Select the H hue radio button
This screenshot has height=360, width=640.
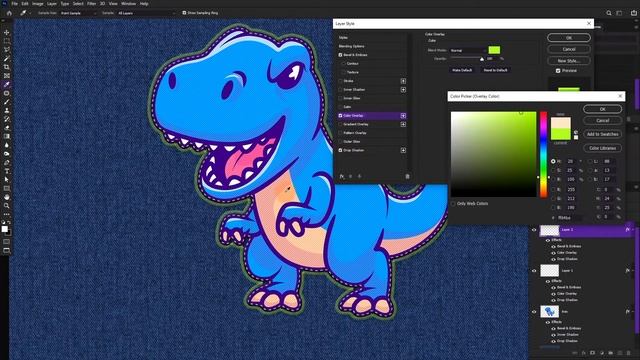point(553,161)
